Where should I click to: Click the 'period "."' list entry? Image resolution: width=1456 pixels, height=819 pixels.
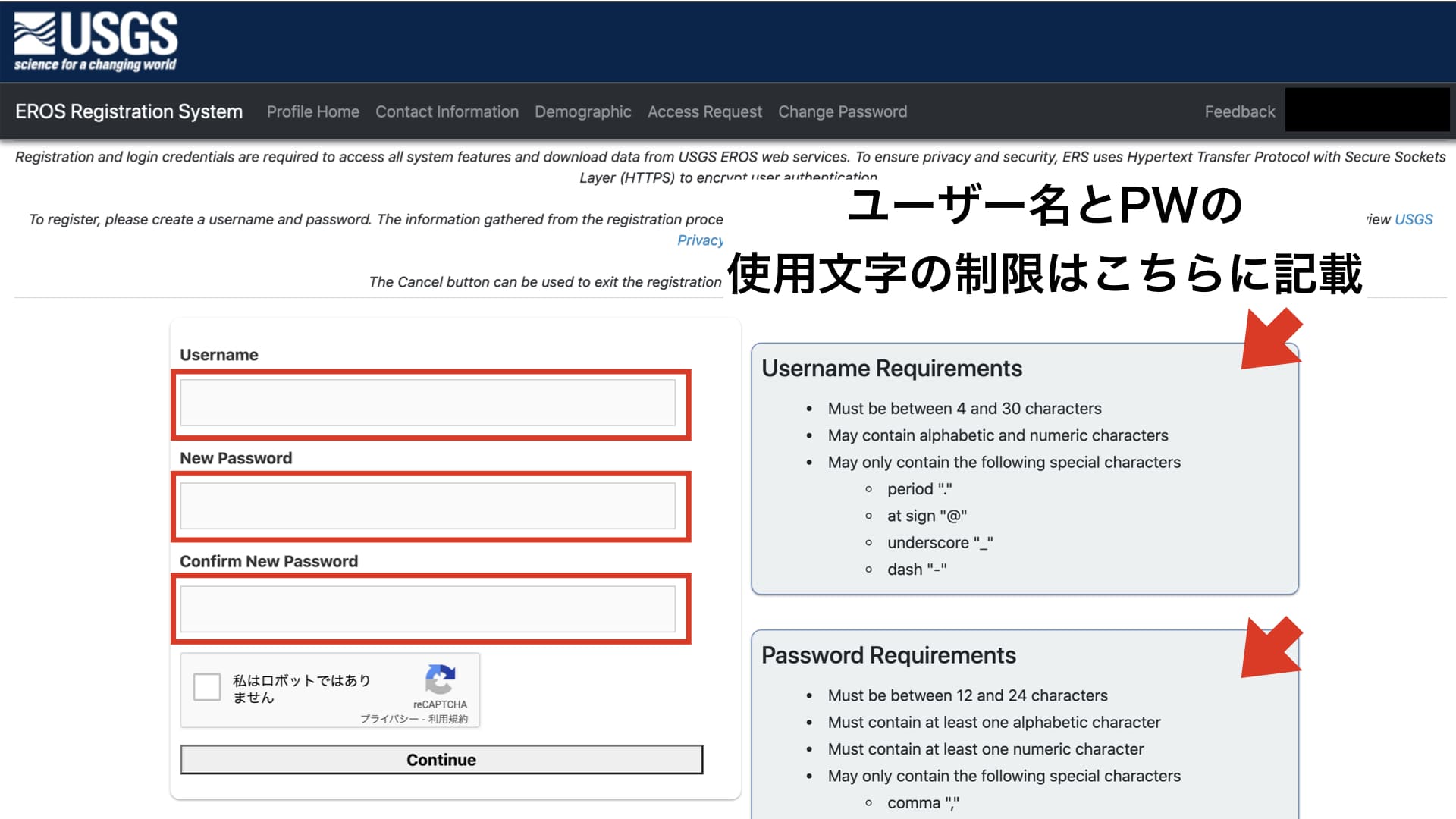(x=920, y=489)
